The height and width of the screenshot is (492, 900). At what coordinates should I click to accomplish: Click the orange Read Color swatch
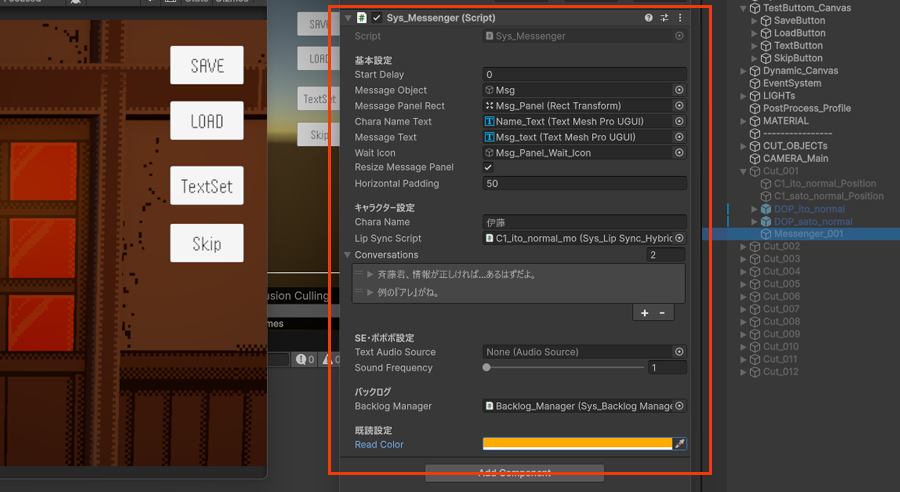click(577, 444)
